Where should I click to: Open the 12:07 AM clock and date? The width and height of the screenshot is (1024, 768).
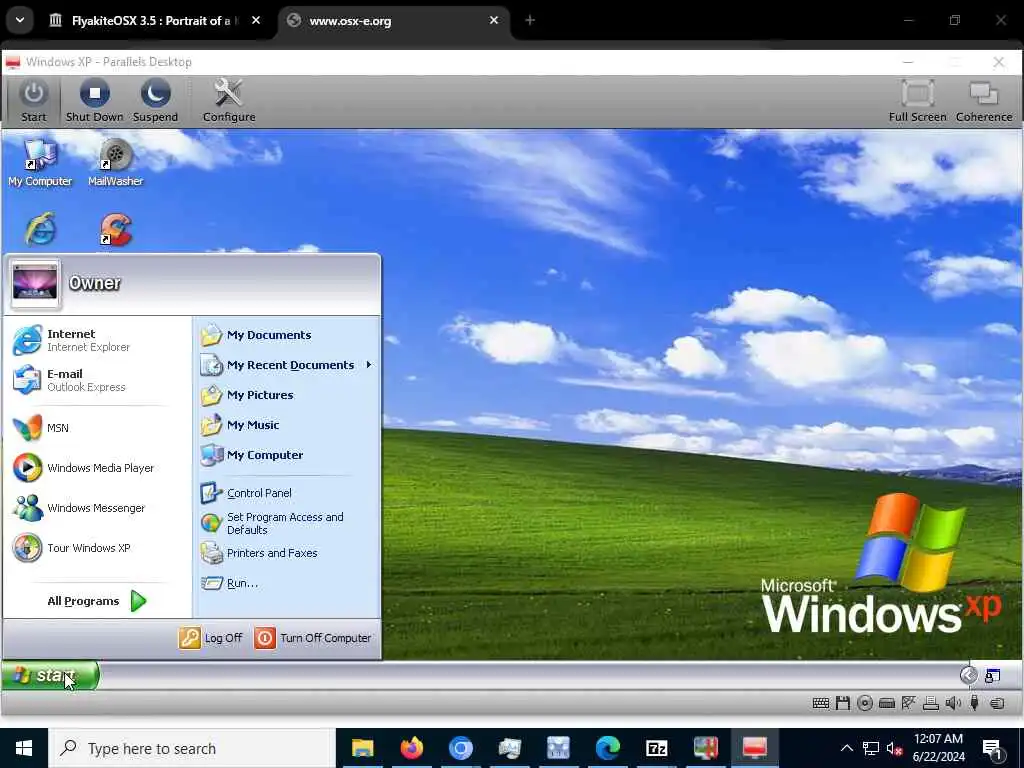coord(938,748)
